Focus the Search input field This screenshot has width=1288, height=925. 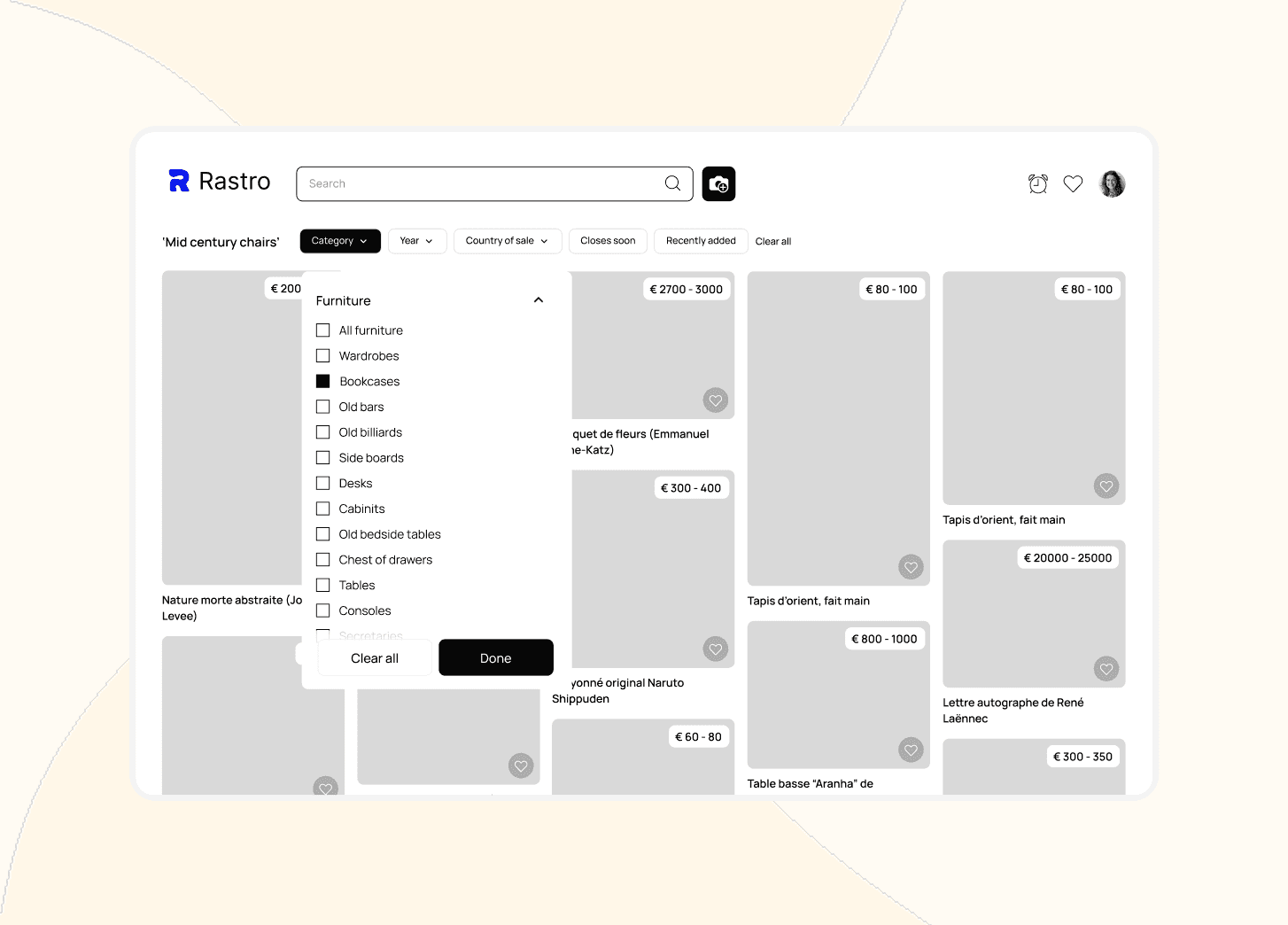pos(495,183)
